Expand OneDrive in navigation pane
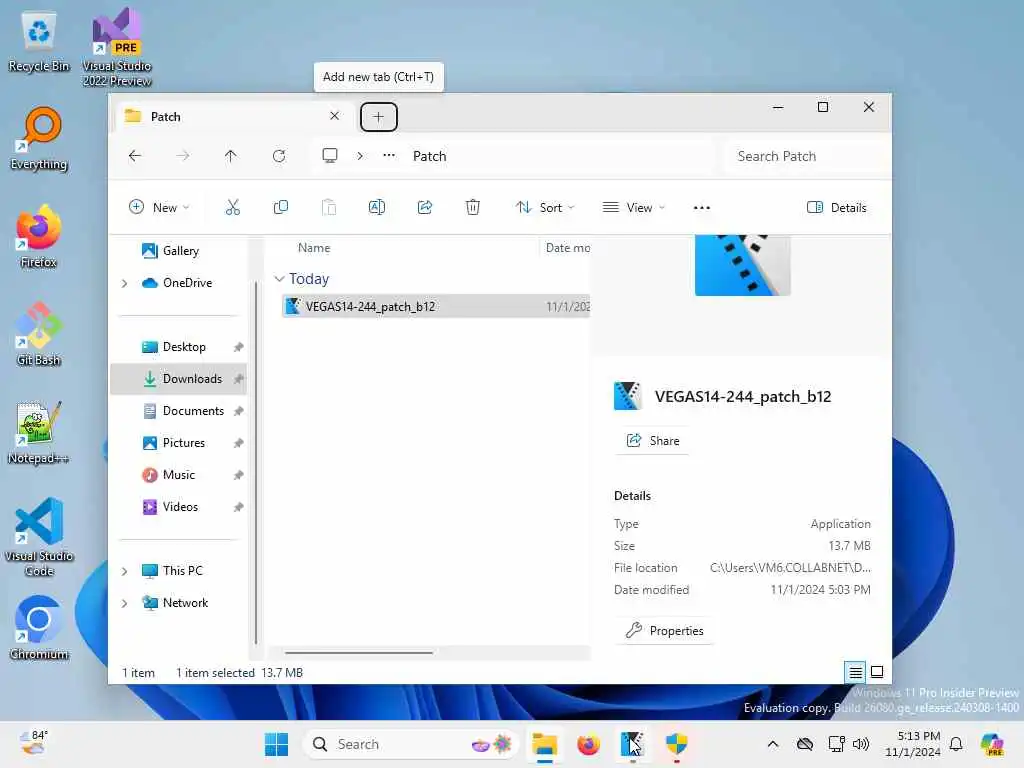 click(124, 283)
